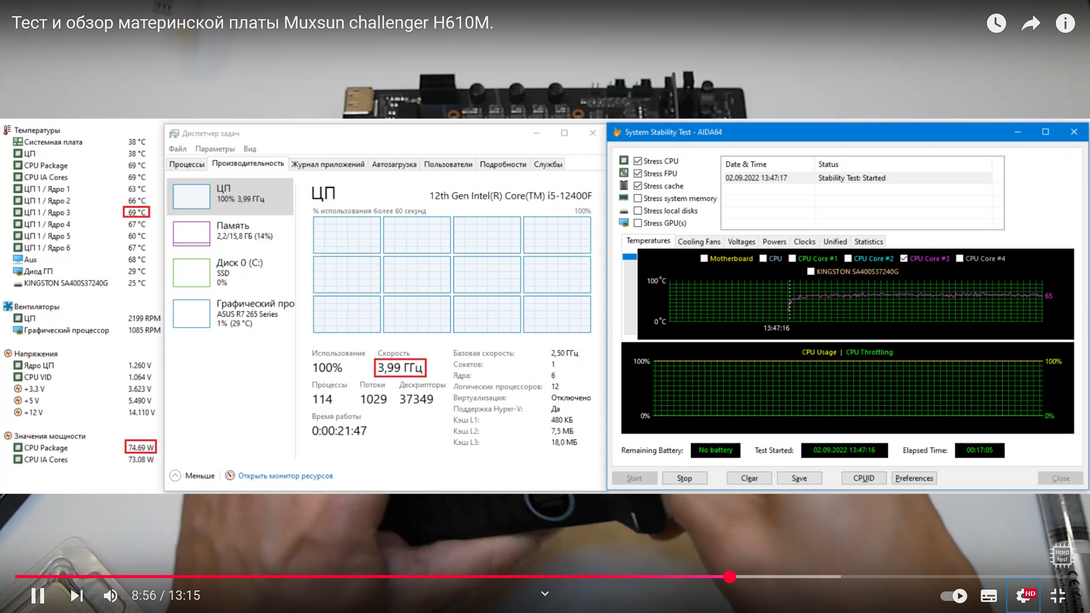This screenshot has height=613, width=1090.
Task: Select ЦП performance thumbnail
Action: pos(191,196)
